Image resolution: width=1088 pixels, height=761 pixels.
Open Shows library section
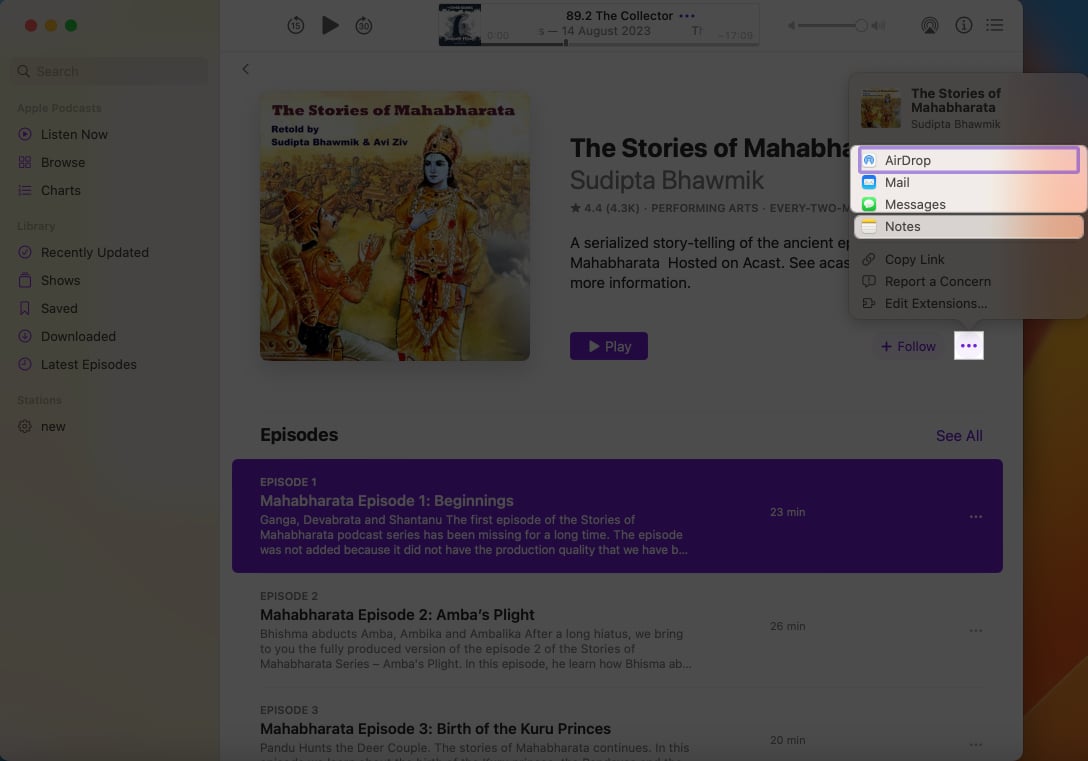click(x=60, y=280)
